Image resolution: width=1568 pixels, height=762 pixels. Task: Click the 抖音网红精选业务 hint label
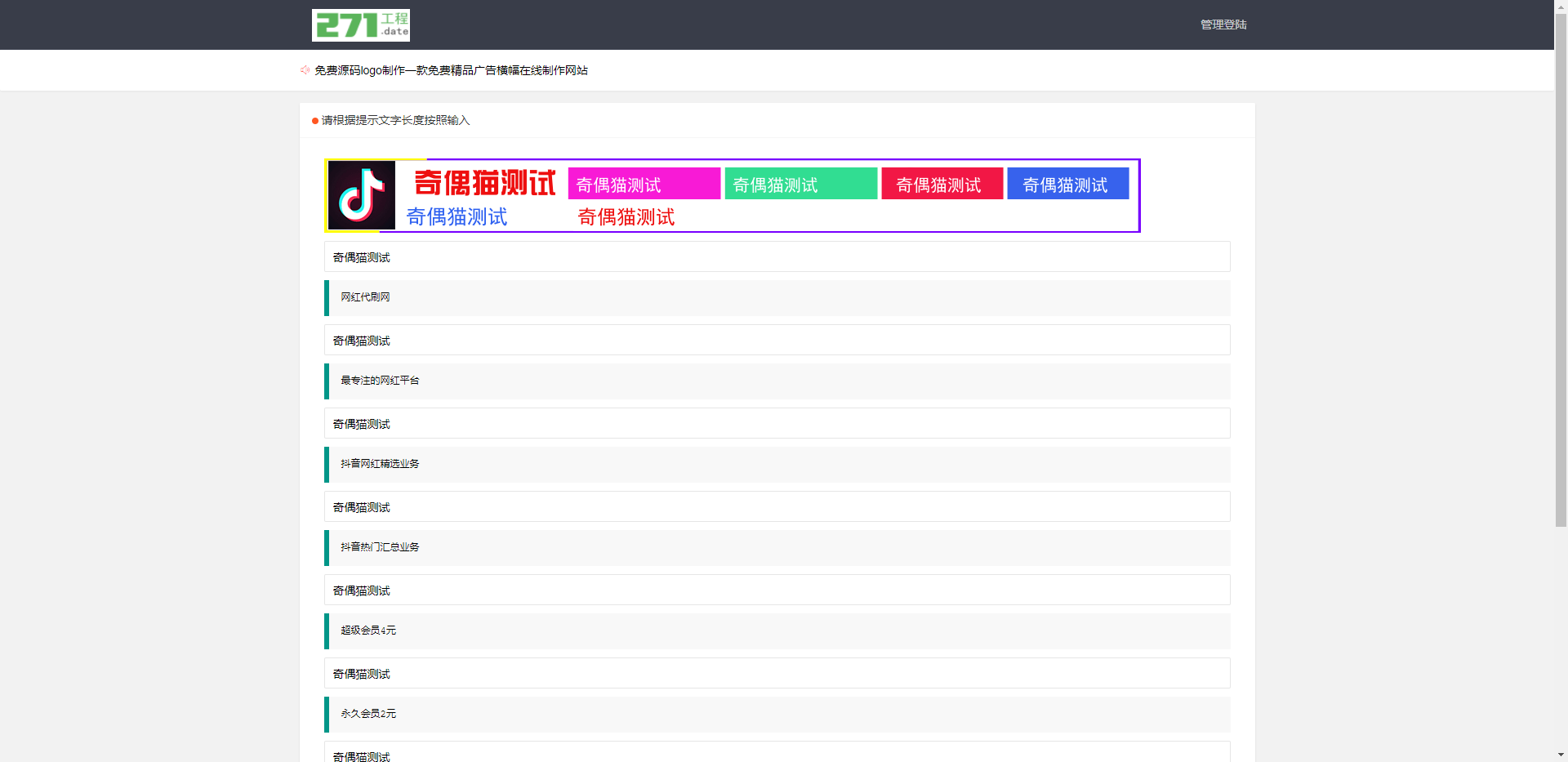tap(380, 464)
